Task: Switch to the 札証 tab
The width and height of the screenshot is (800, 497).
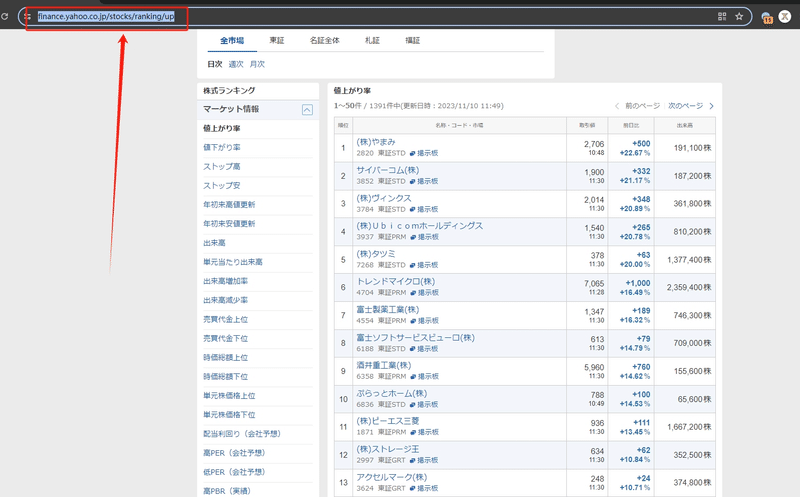Action: [372, 40]
